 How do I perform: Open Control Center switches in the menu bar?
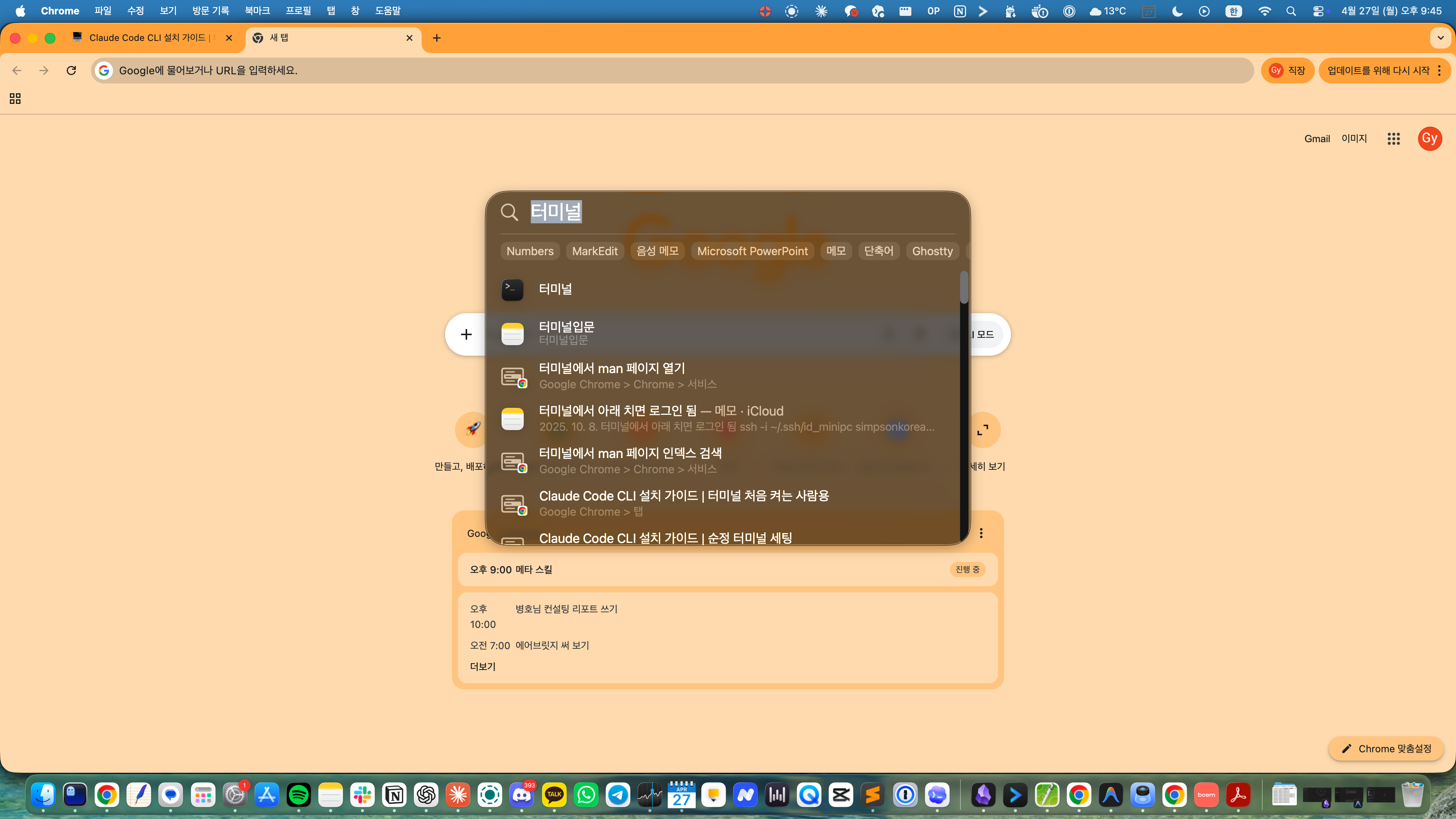1319,11
